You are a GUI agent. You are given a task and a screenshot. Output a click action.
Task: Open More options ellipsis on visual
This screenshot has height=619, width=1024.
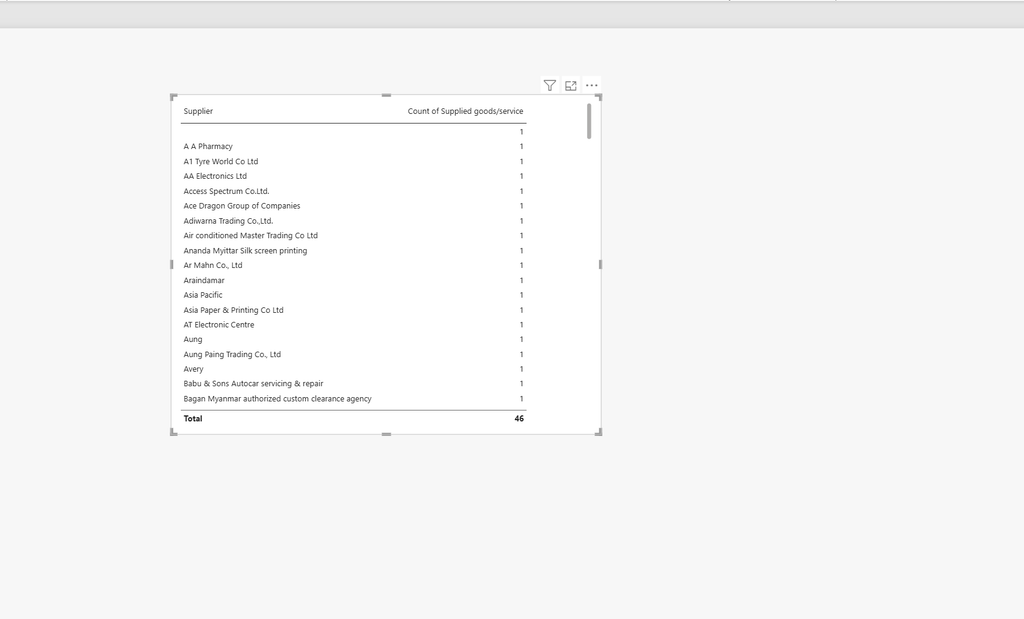(592, 86)
